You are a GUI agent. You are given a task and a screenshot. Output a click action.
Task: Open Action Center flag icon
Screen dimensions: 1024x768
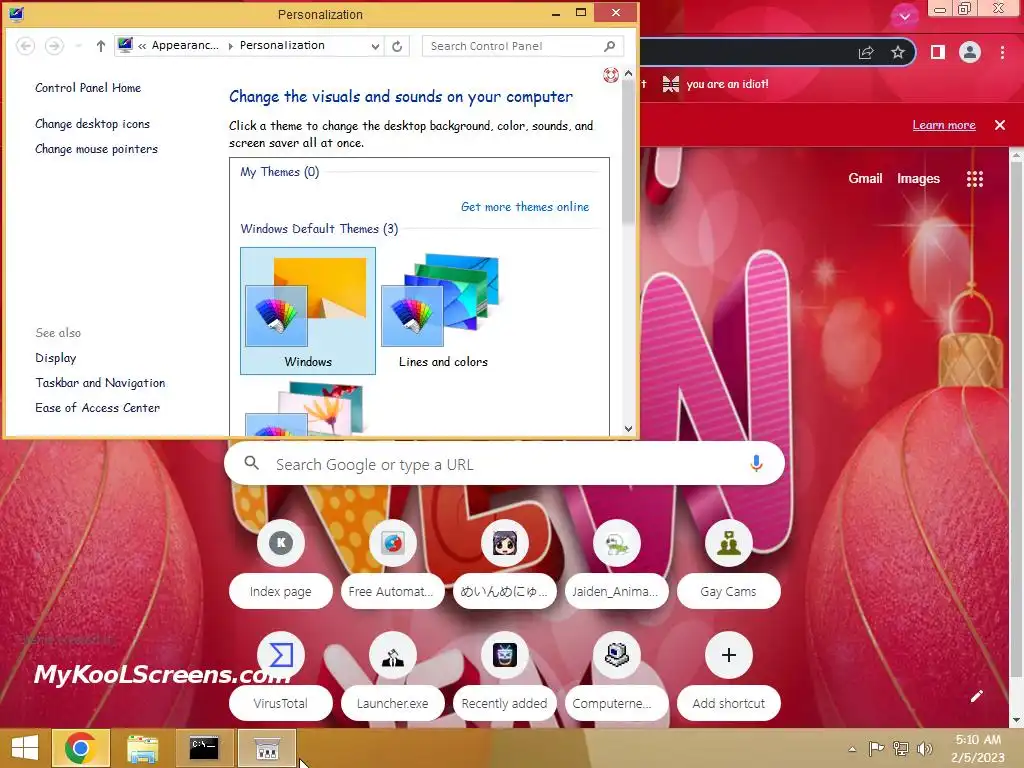point(876,749)
